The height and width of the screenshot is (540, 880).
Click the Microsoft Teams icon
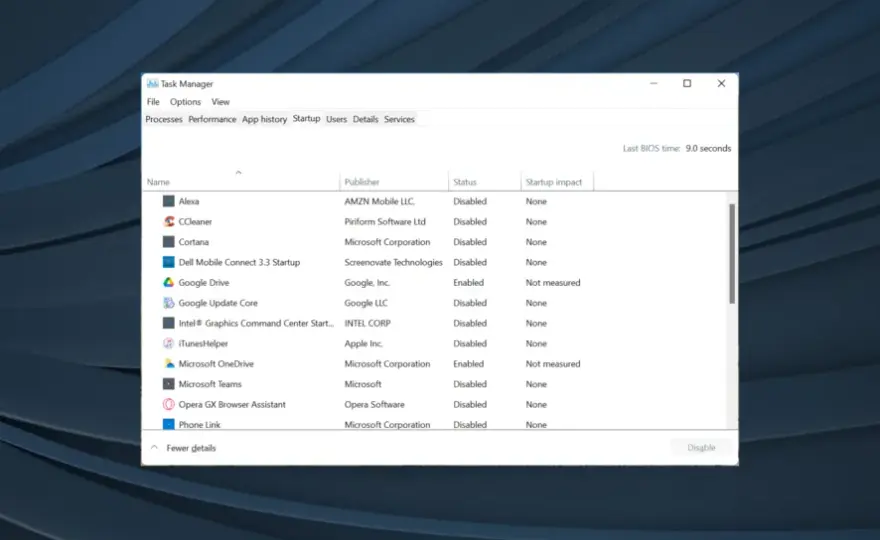pyautogui.click(x=168, y=384)
